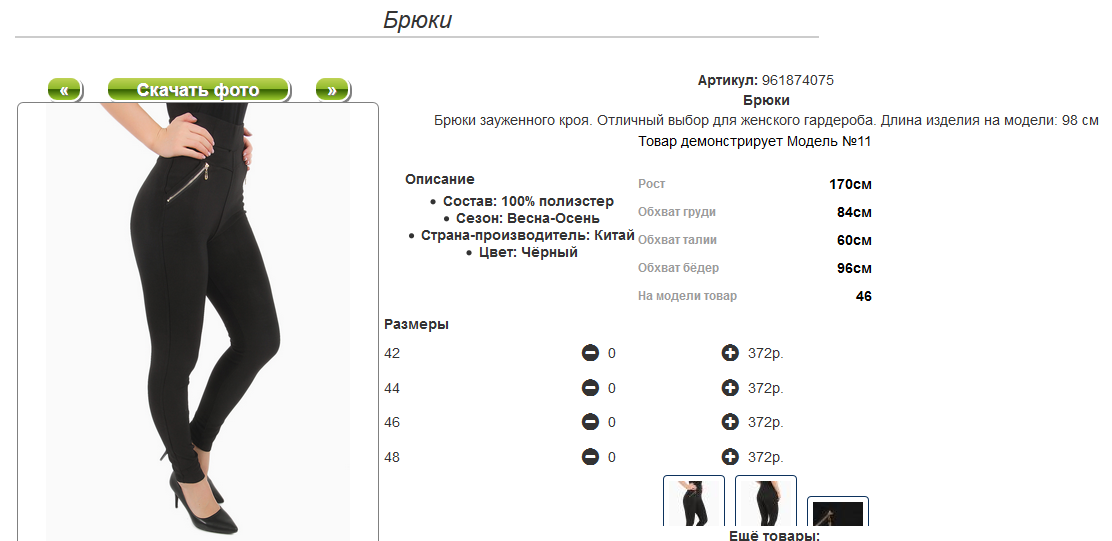Screen dimensions: 1112x541
Task: Click the Брюки page heading
Action: (417, 20)
